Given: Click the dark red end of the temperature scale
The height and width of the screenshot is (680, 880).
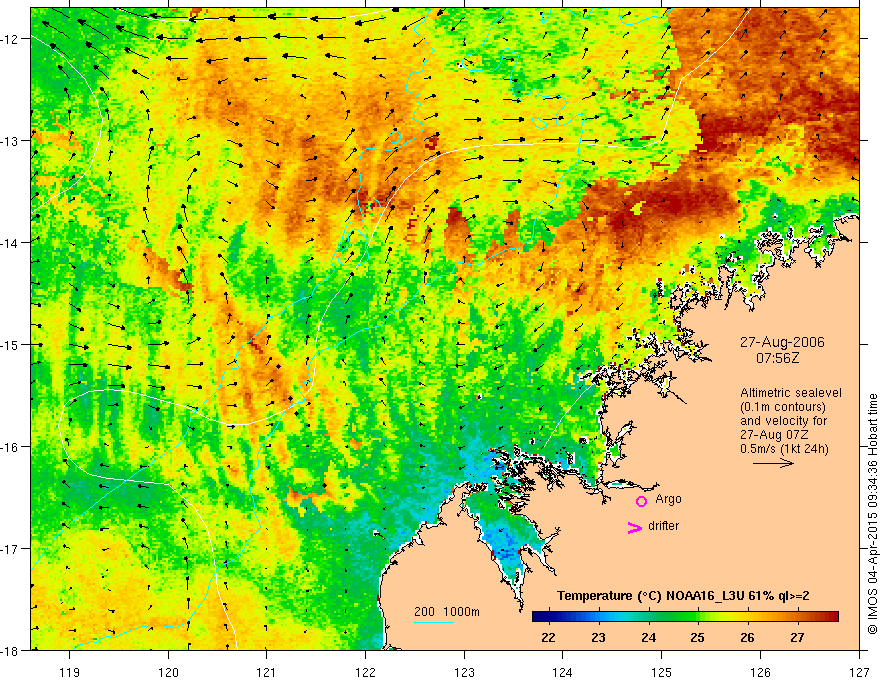Looking at the screenshot, I should tap(832, 617).
